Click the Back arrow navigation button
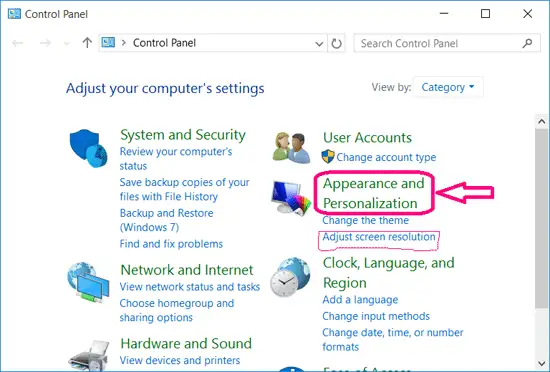This screenshot has width=550, height=372. [x=18, y=43]
